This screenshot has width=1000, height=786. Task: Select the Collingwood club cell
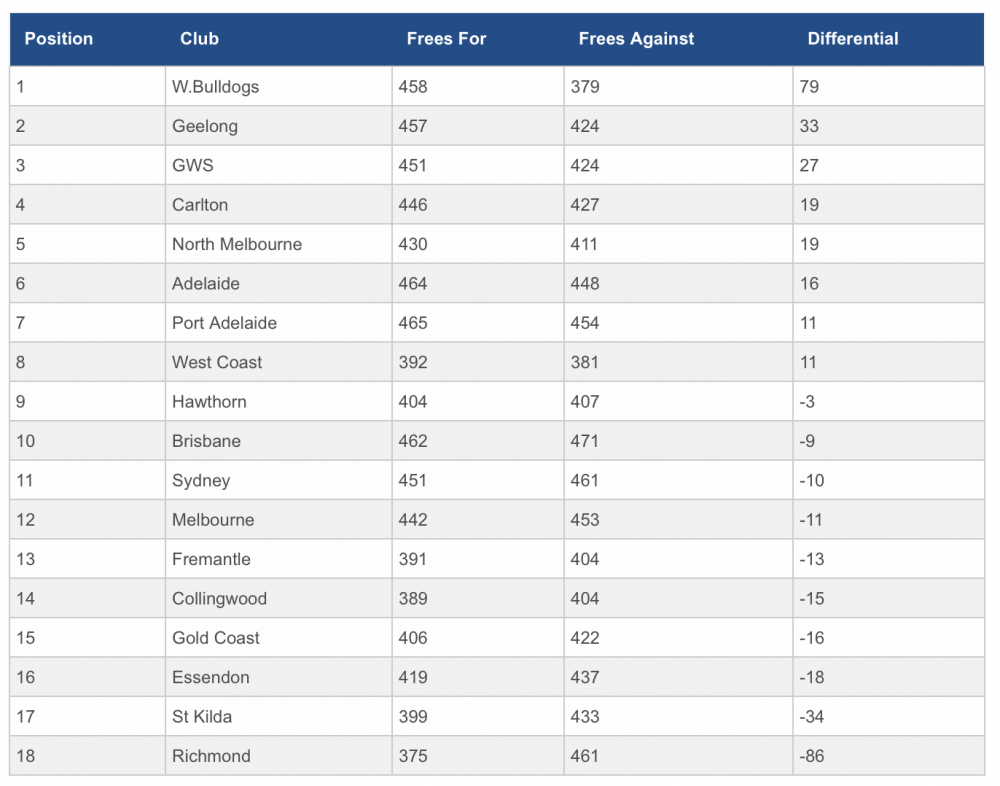279,598
